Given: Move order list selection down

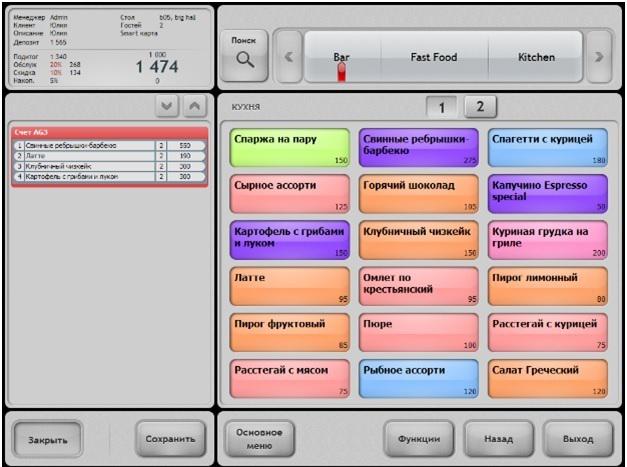Looking at the screenshot, I should pyautogui.click(x=167, y=106).
